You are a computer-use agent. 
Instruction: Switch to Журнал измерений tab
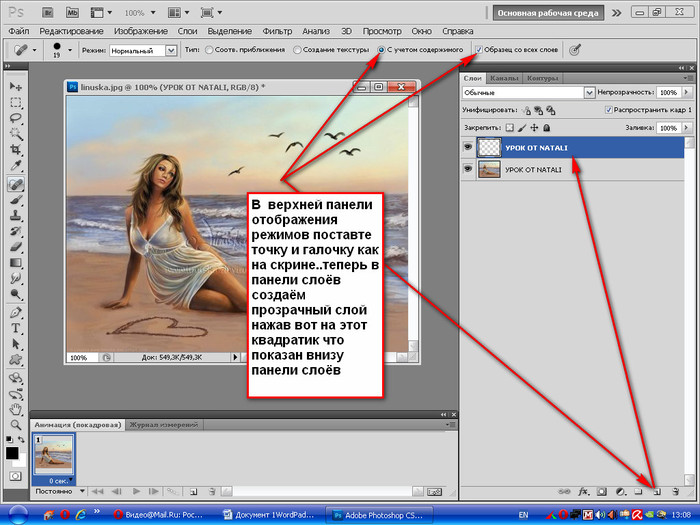[163, 425]
